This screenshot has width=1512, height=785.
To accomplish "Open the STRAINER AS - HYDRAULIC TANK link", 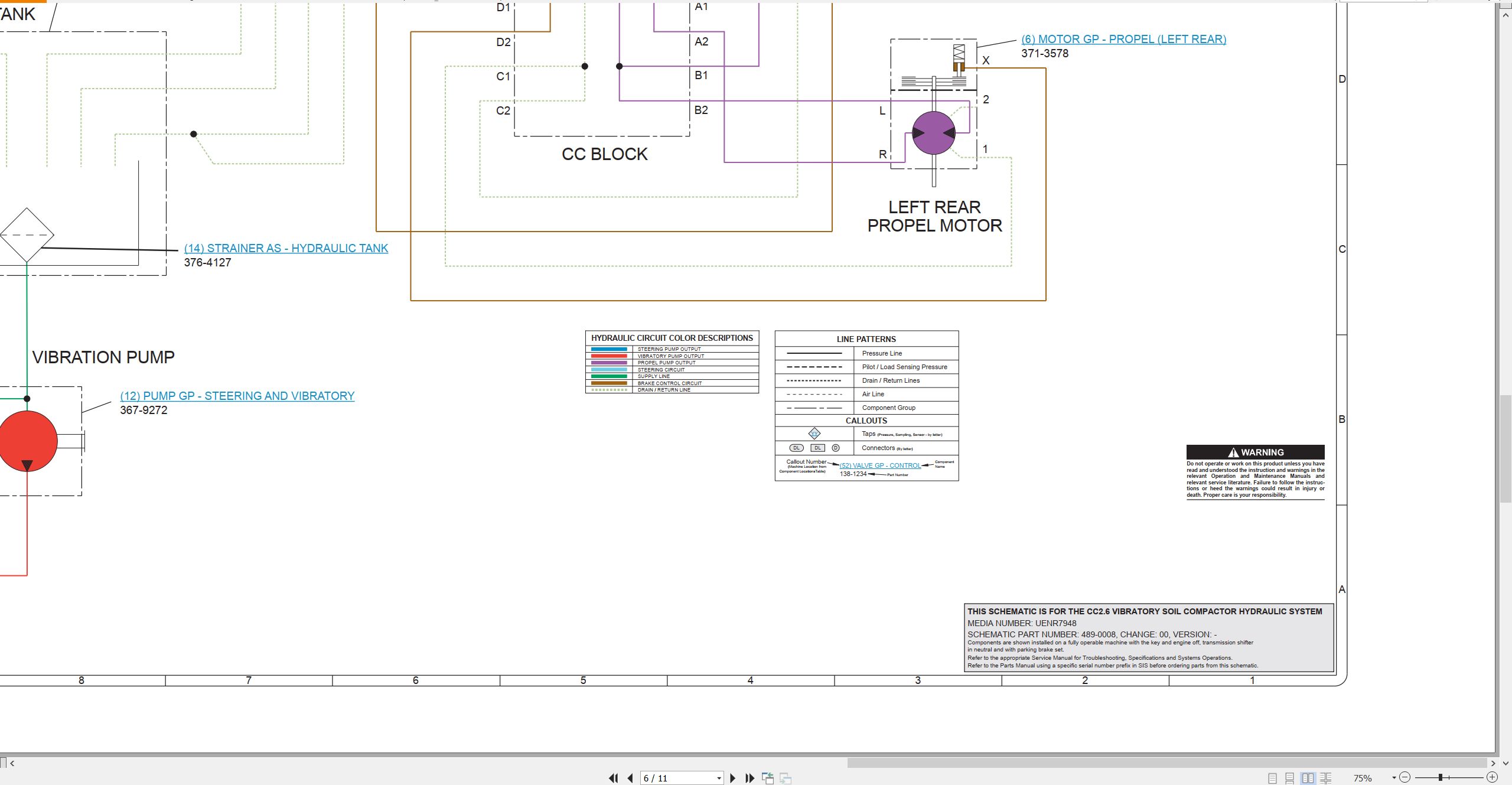I will 286,248.
